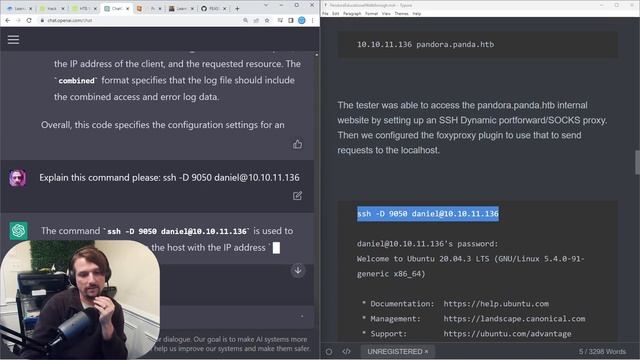
Task: Switch to the 'HTB' Chrome tab
Action: [84, 8]
